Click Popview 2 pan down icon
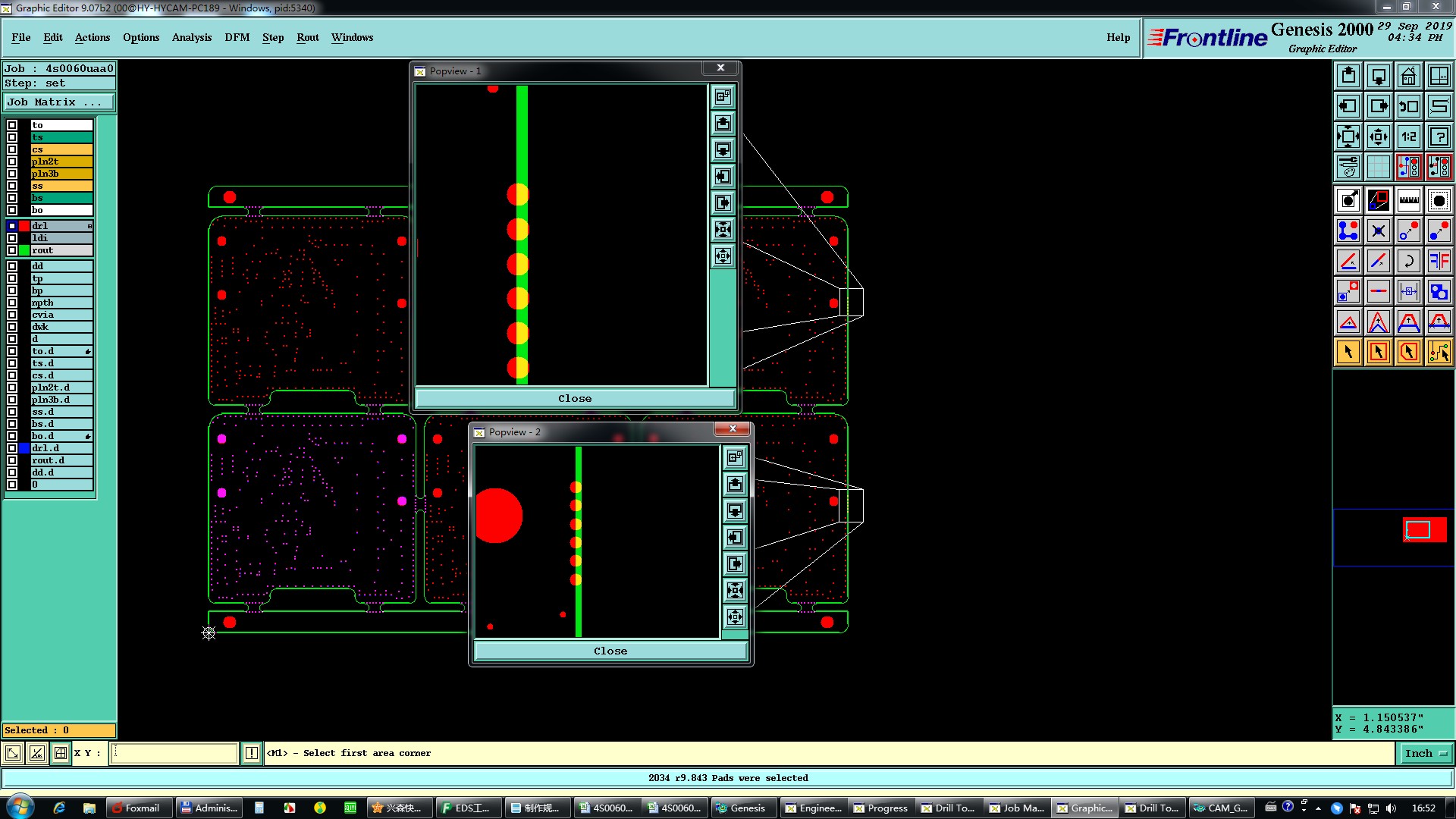Screen dimensions: 1456x819 [x=736, y=510]
